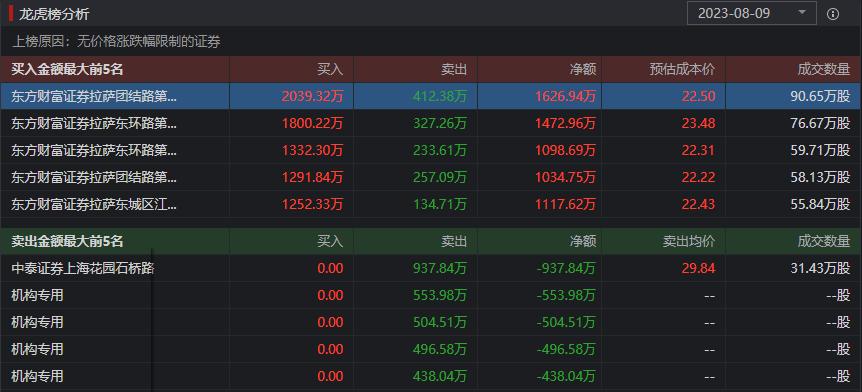Click the -553.98万 net amount cell
The image size is (862, 392).
[x=566, y=295]
